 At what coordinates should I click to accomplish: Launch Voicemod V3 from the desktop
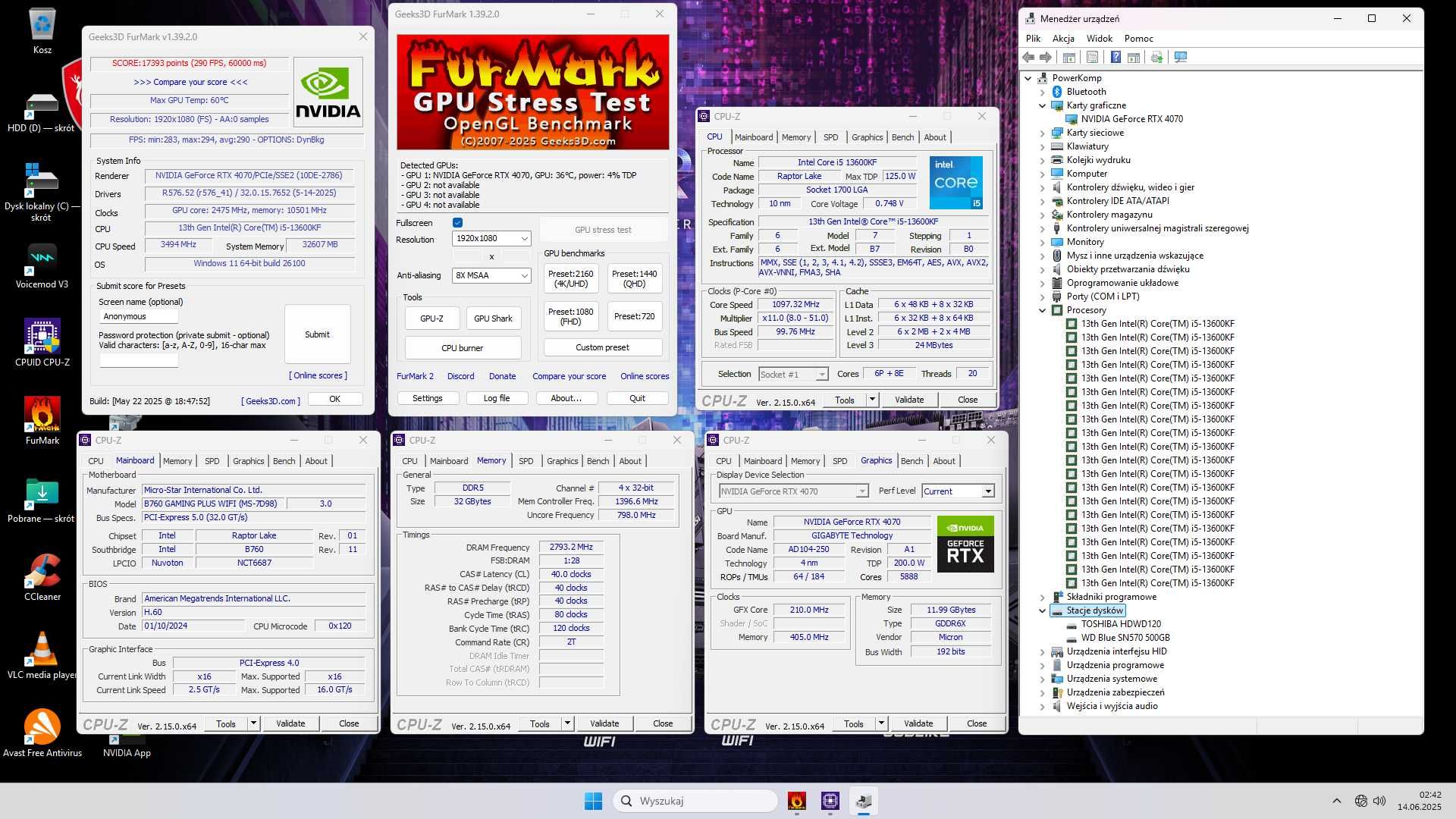42,266
